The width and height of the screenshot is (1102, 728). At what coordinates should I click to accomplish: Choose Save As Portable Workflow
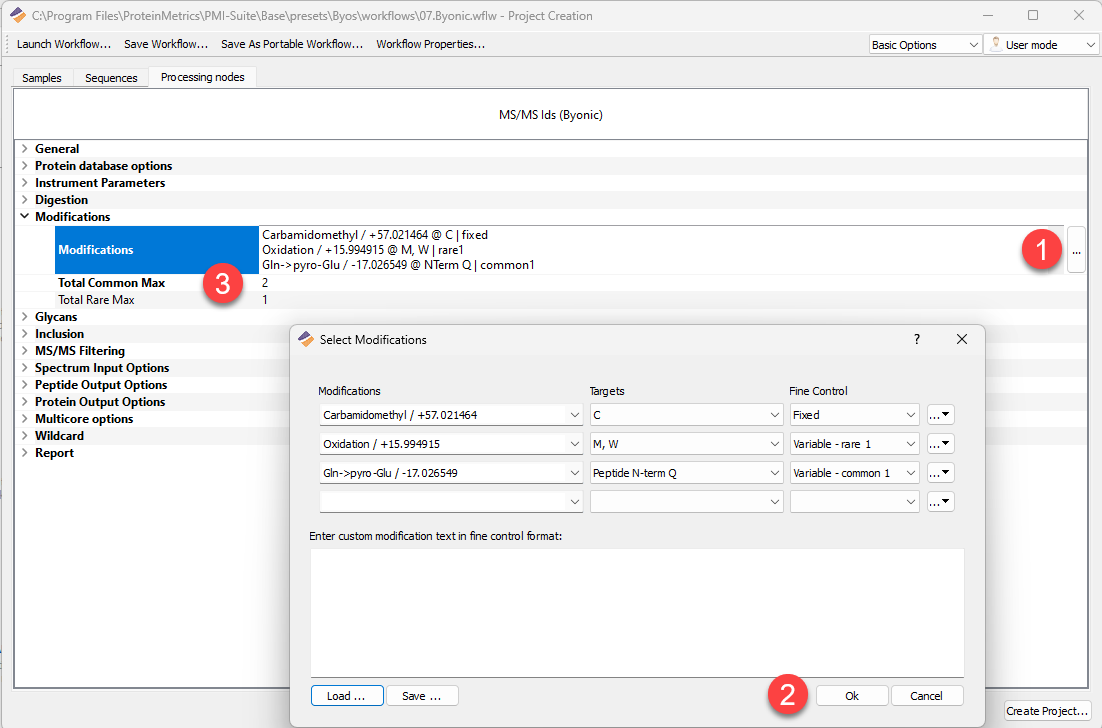click(292, 44)
